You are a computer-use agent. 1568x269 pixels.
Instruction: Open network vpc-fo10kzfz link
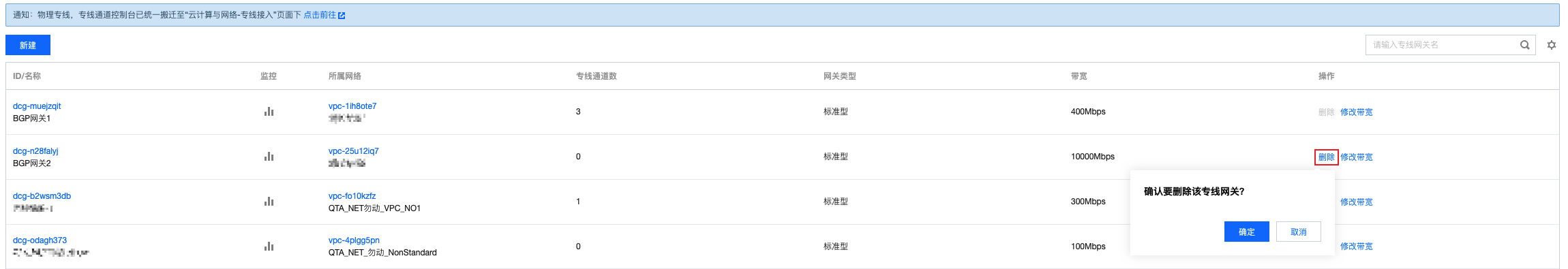coord(352,196)
